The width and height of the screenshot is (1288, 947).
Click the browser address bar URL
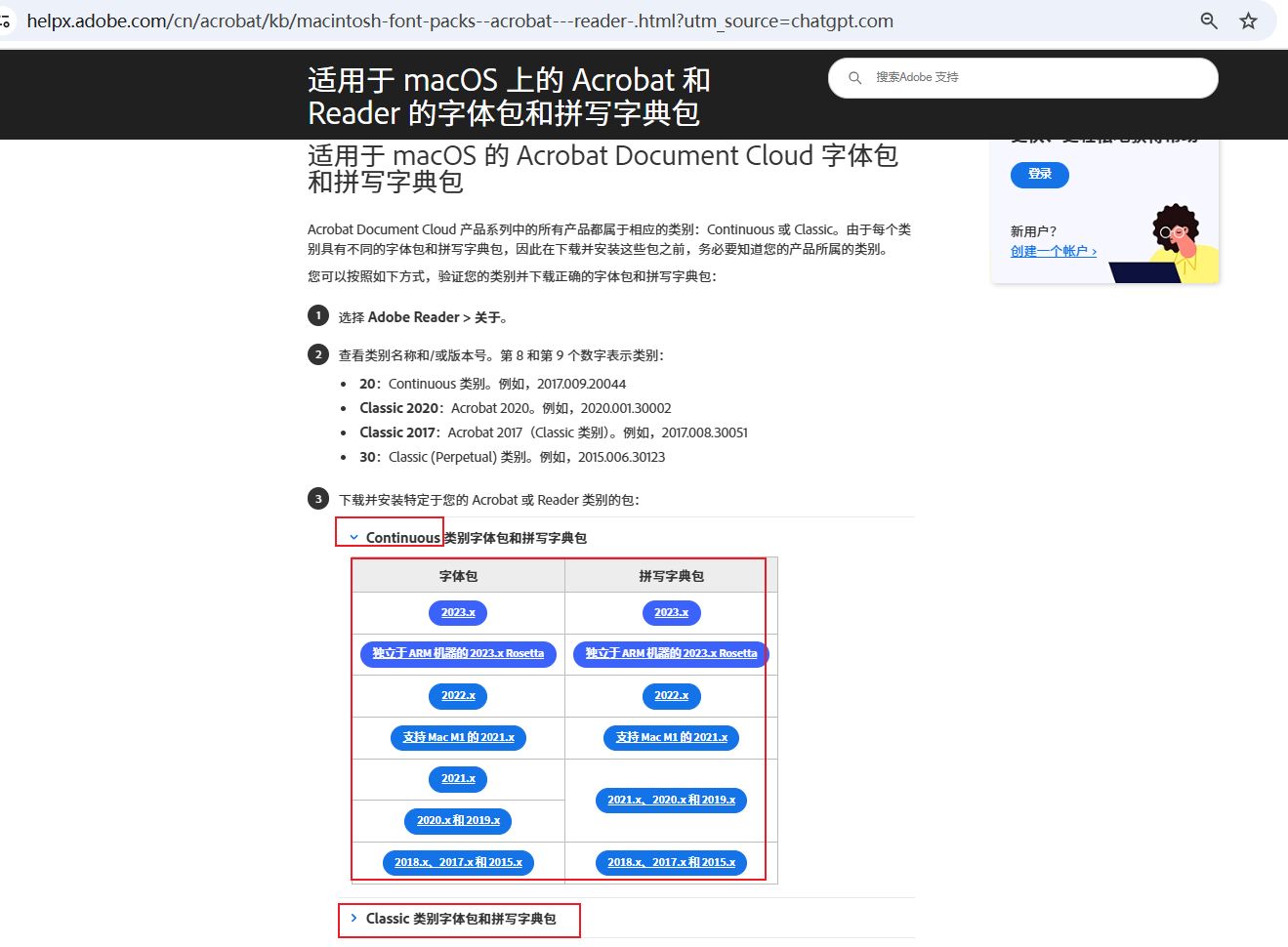(x=460, y=21)
